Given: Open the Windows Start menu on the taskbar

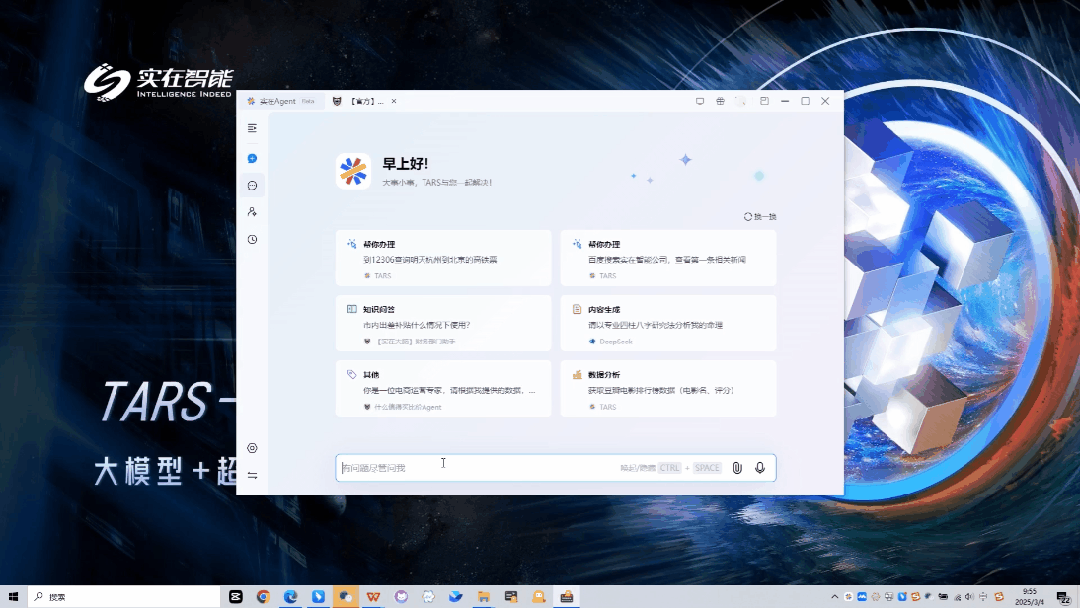Looking at the screenshot, I should point(13,595).
